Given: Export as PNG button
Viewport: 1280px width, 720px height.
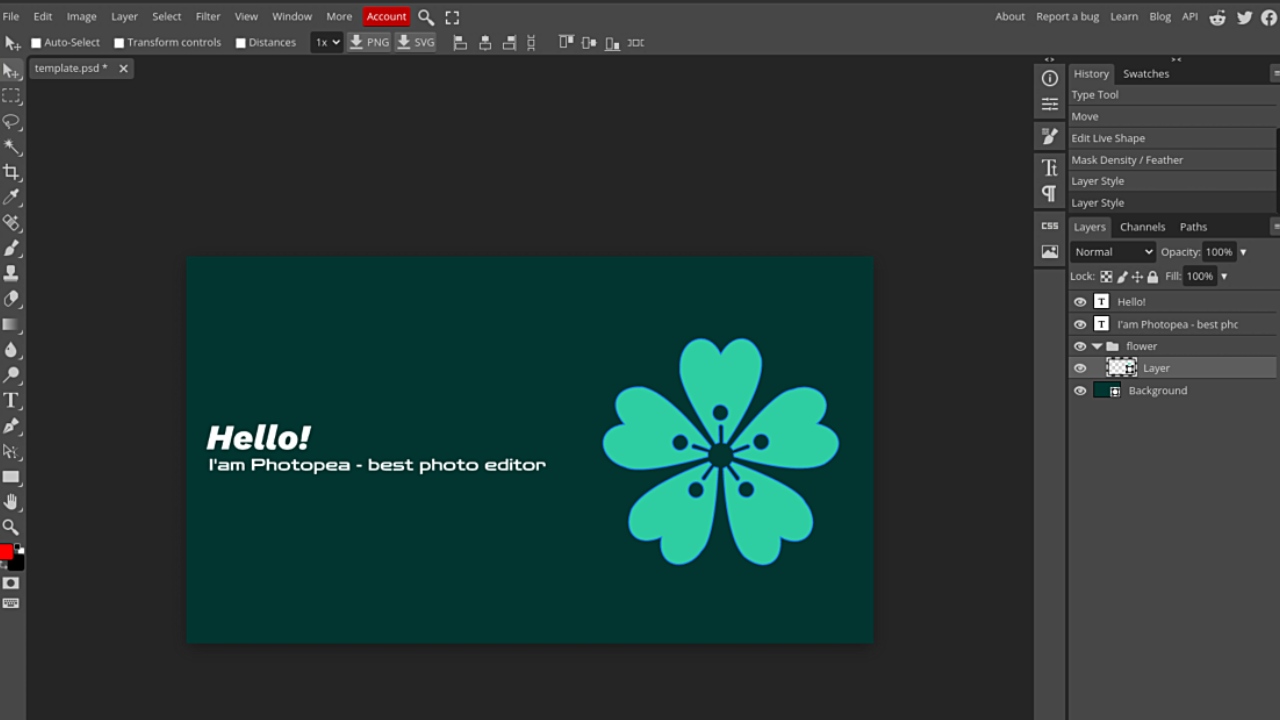Looking at the screenshot, I should click(369, 42).
